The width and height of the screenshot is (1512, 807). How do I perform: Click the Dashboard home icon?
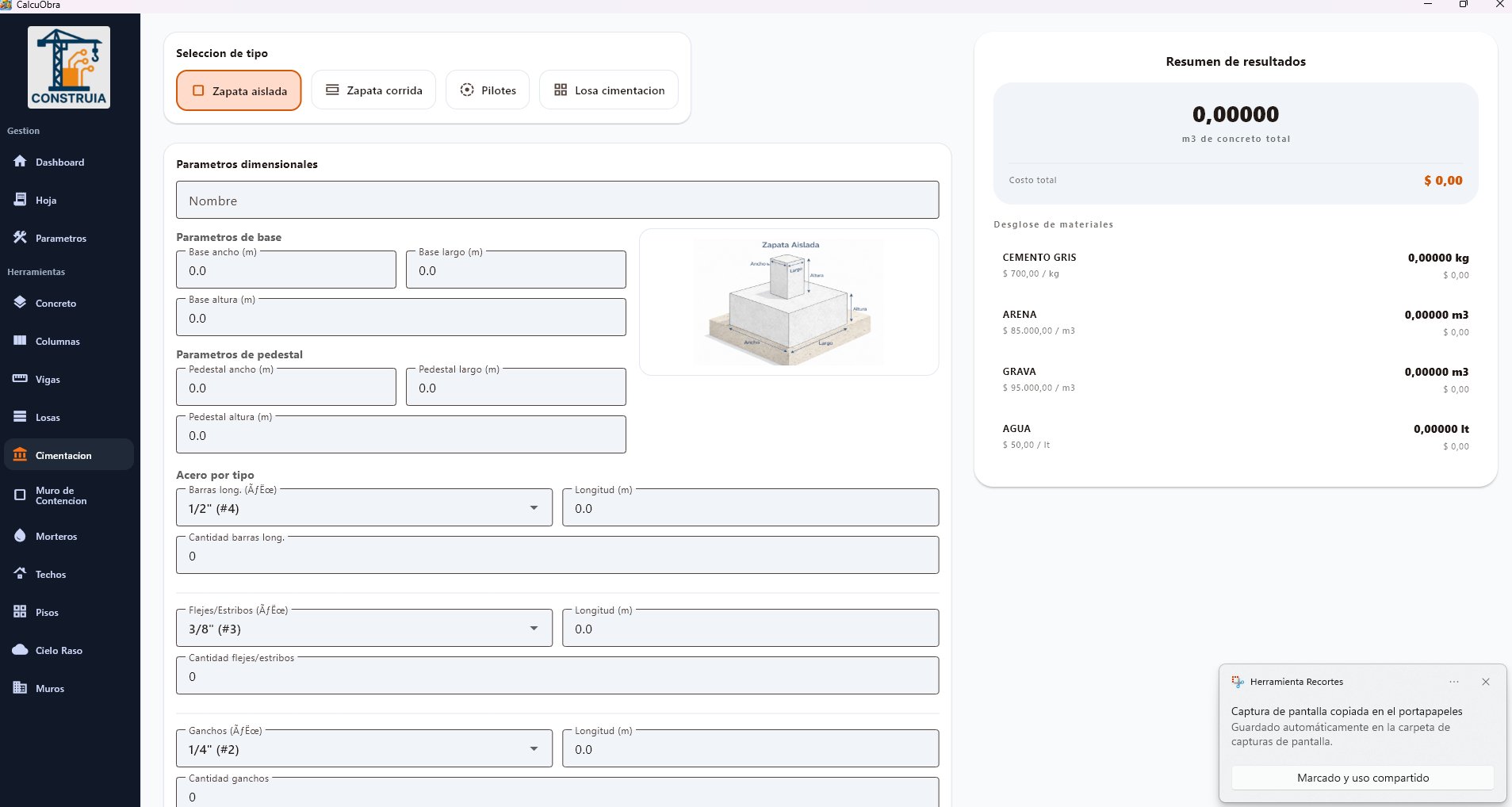[21, 162]
